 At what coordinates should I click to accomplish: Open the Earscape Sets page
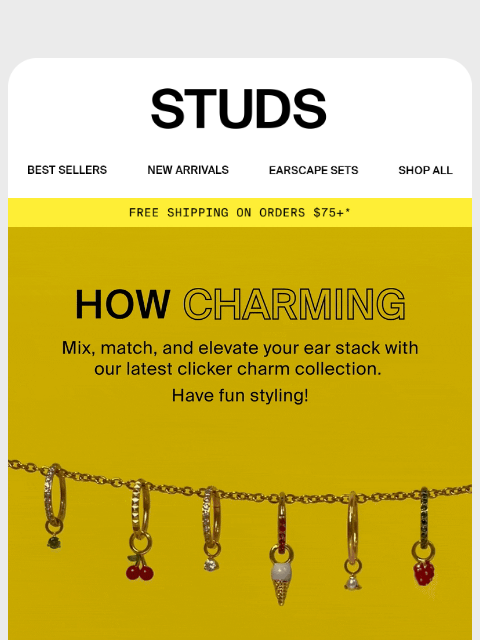tap(313, 170)
